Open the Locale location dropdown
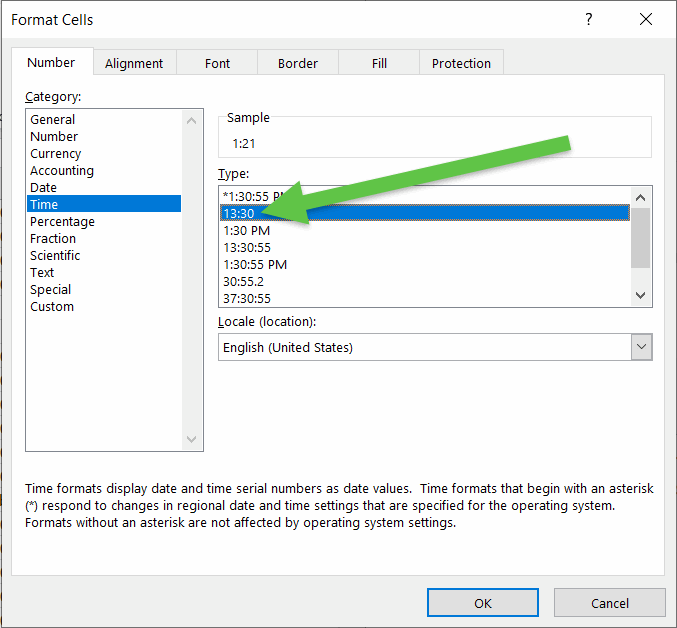The width and height of the screenshot is (677, 628). 641,347
